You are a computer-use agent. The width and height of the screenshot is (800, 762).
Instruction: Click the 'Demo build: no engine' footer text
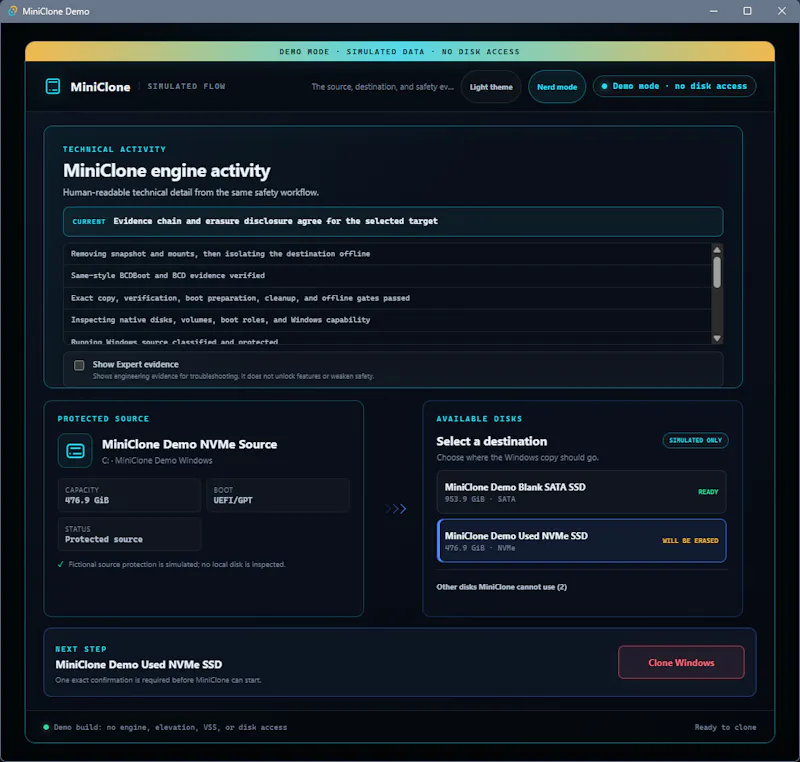(170, 727)
